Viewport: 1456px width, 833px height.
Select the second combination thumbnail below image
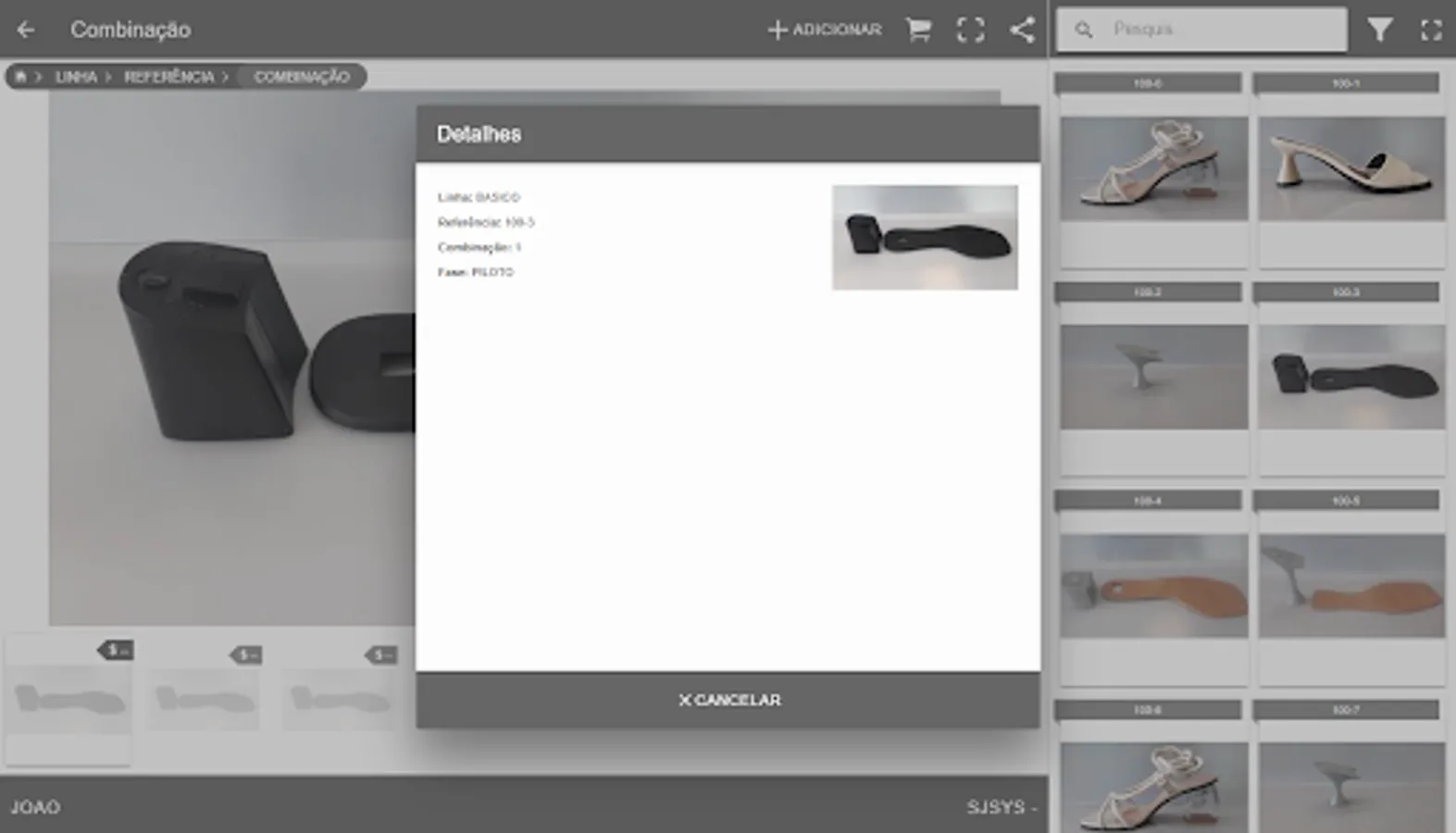click(x=203, y=699)
